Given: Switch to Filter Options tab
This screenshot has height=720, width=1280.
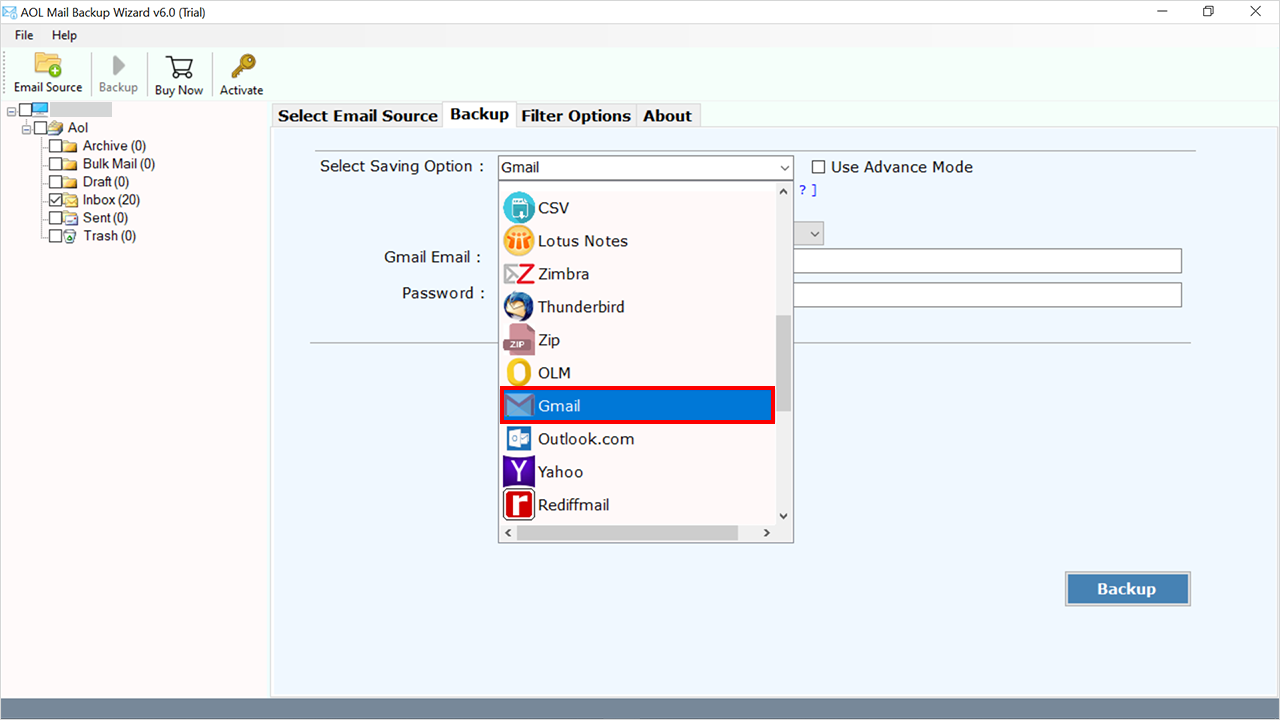Looking at the screenshot, I should 576,116.
